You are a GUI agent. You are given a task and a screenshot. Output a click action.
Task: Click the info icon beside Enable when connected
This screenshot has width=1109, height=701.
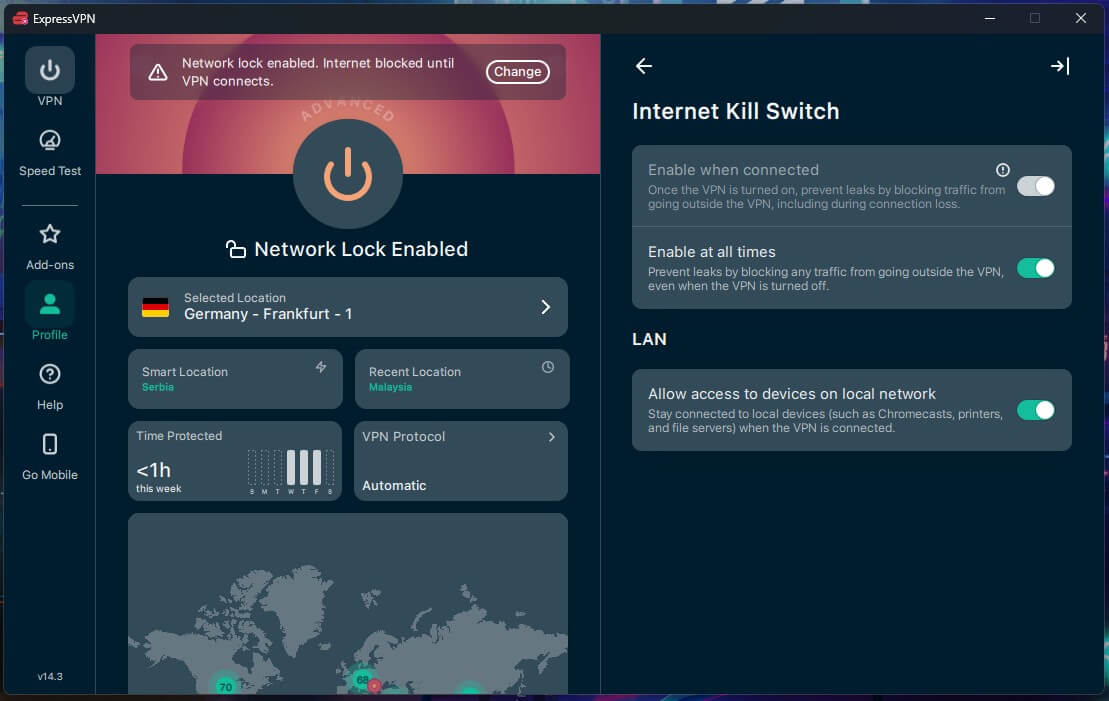[x=1002, y=170]
